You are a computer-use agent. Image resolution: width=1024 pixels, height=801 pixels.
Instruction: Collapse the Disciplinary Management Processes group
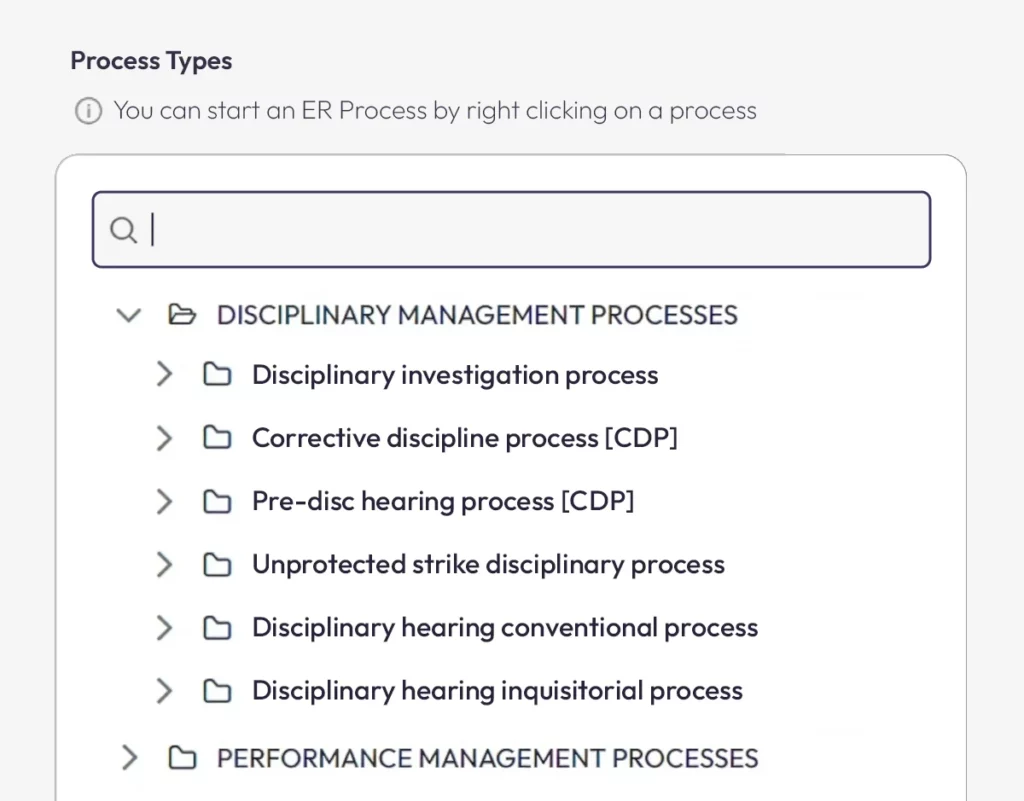[129, 315]
